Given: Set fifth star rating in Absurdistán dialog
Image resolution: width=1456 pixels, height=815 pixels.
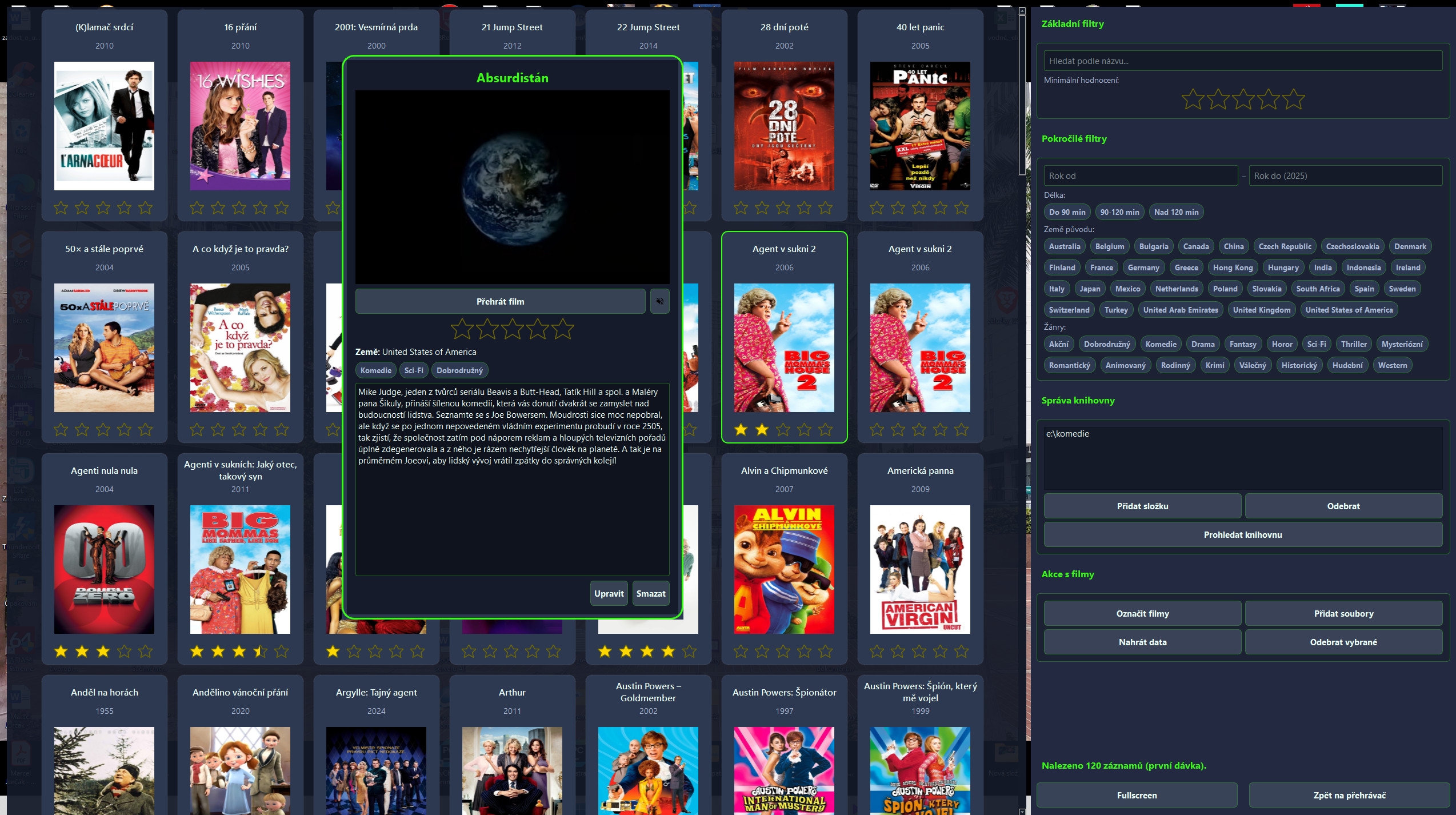Looking at the screenshot, I should (x=563, y=329).
